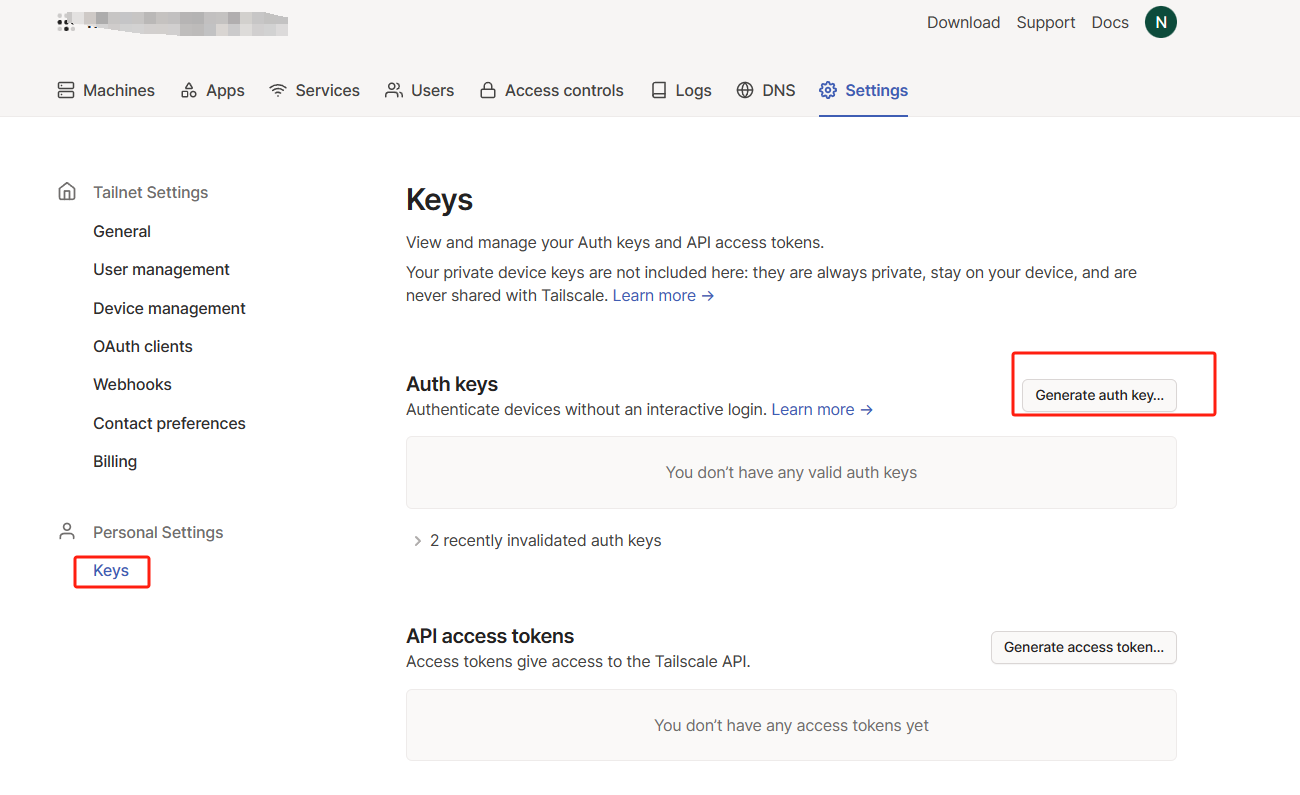Click the Apps icon in navigation

(x=189, y=90)
